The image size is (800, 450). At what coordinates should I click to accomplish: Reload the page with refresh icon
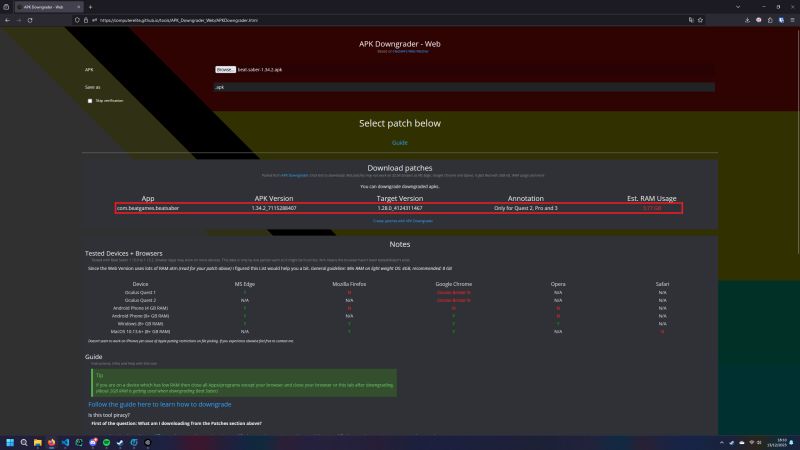pyautogui.click(x=30, y=20)
